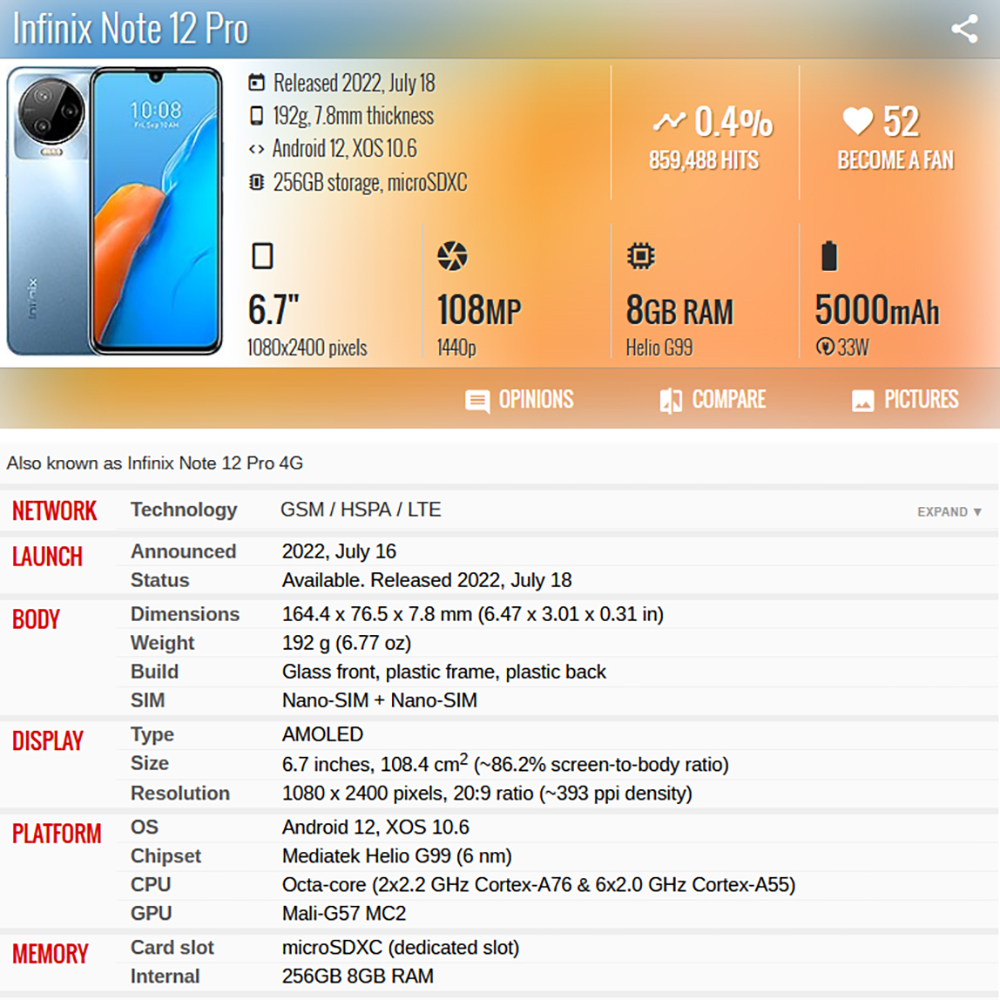The height and width of the screenshot is (1000, 1000).
Task: Expand the Network section via EXPAND
Action: [x=949, y=511]
